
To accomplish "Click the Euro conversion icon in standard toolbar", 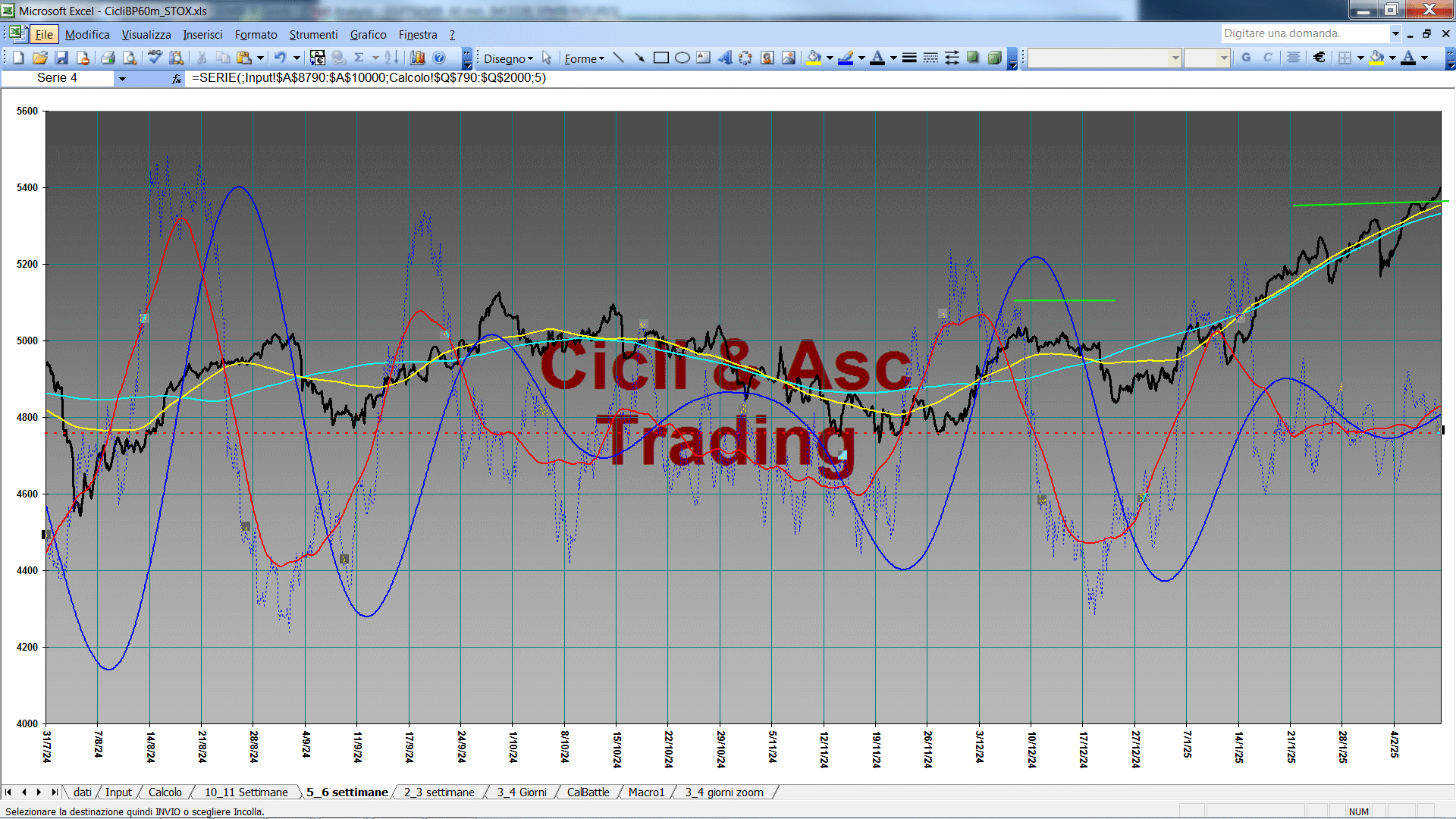I will 317,58.
